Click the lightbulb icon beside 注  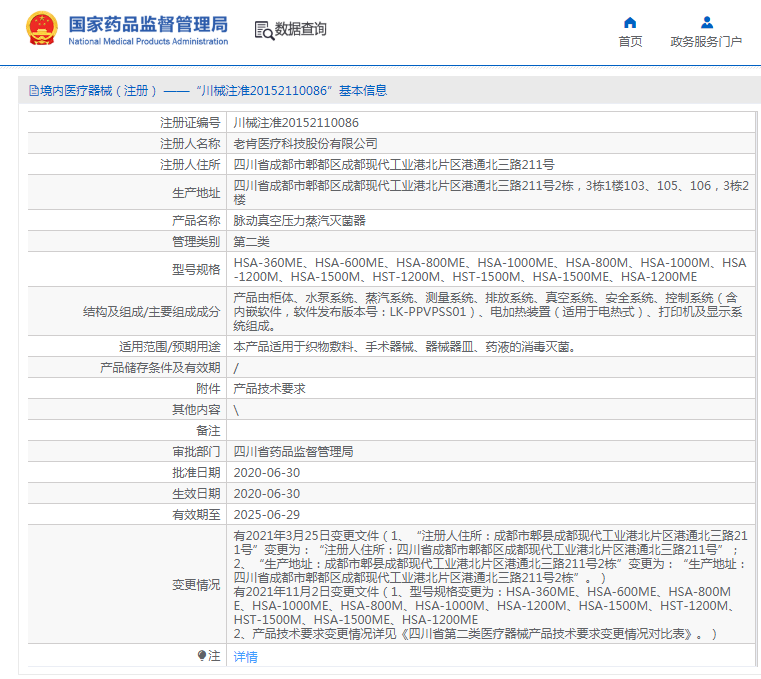(202, 656)
